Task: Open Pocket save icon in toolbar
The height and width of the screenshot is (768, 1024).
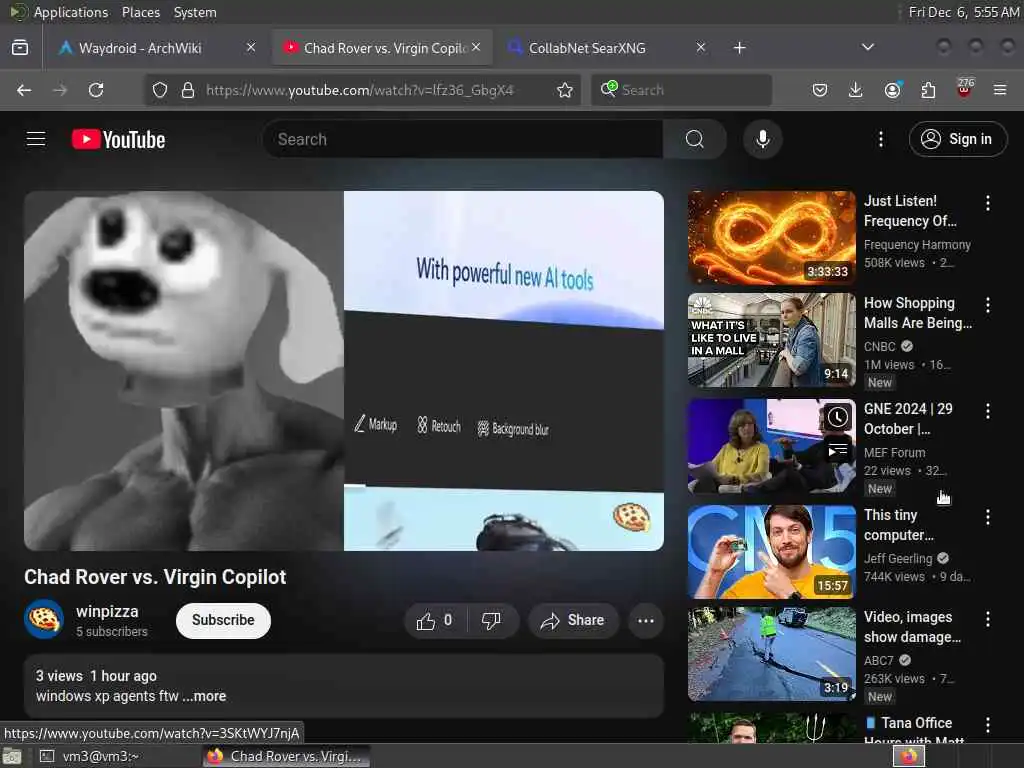Action: tap(820, 90)
